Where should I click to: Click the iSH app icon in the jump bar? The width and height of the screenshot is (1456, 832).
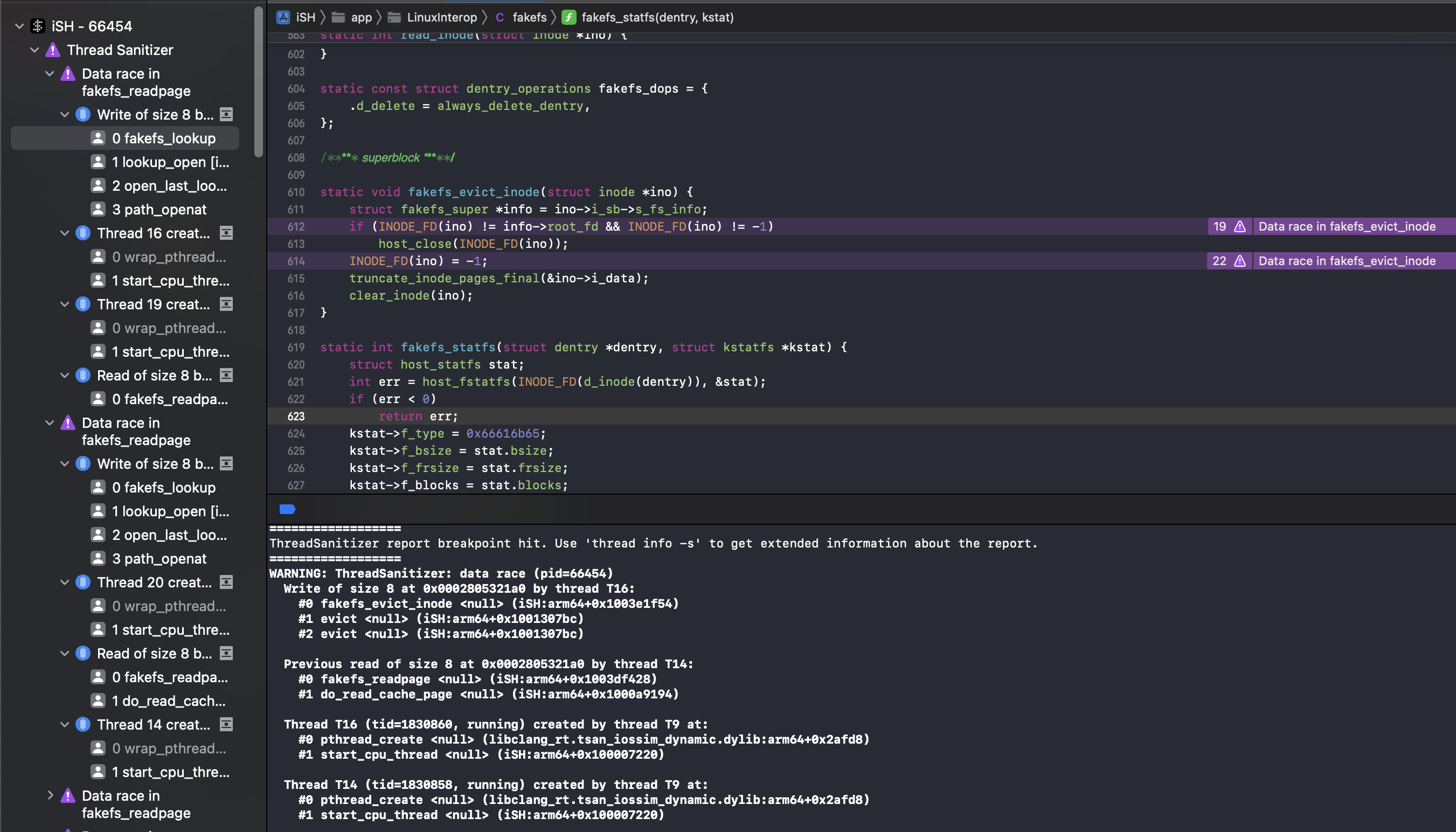(283, 17)
